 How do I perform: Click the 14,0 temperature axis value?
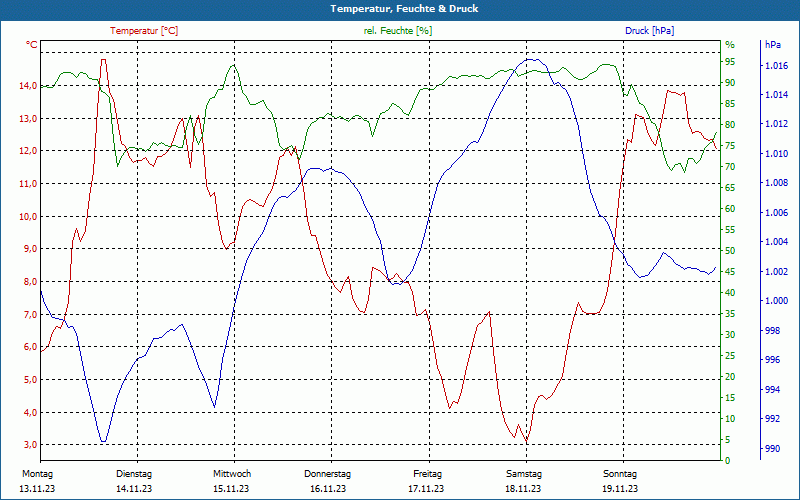tap(28, 86)
